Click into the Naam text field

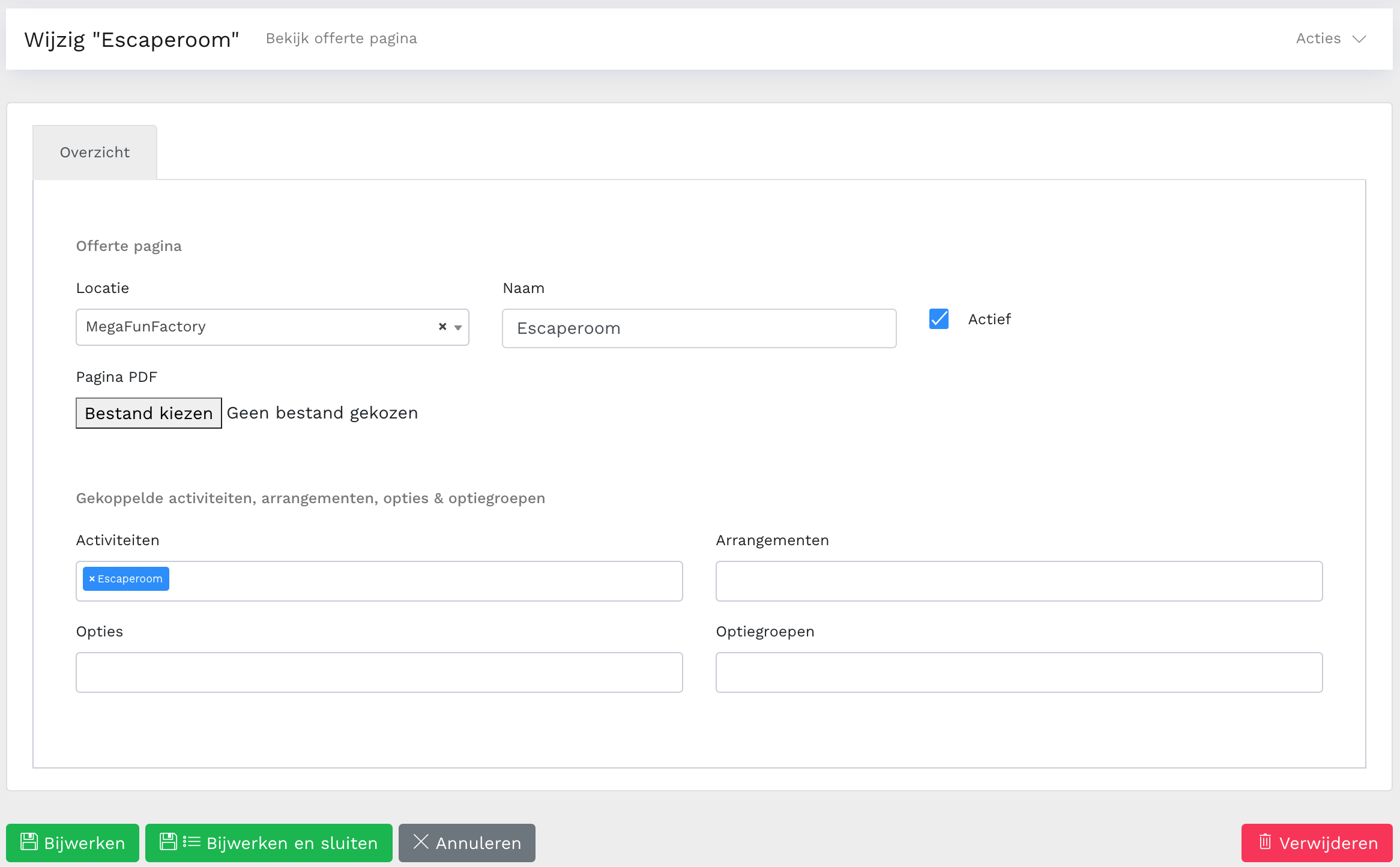click(x=699, y=328)
